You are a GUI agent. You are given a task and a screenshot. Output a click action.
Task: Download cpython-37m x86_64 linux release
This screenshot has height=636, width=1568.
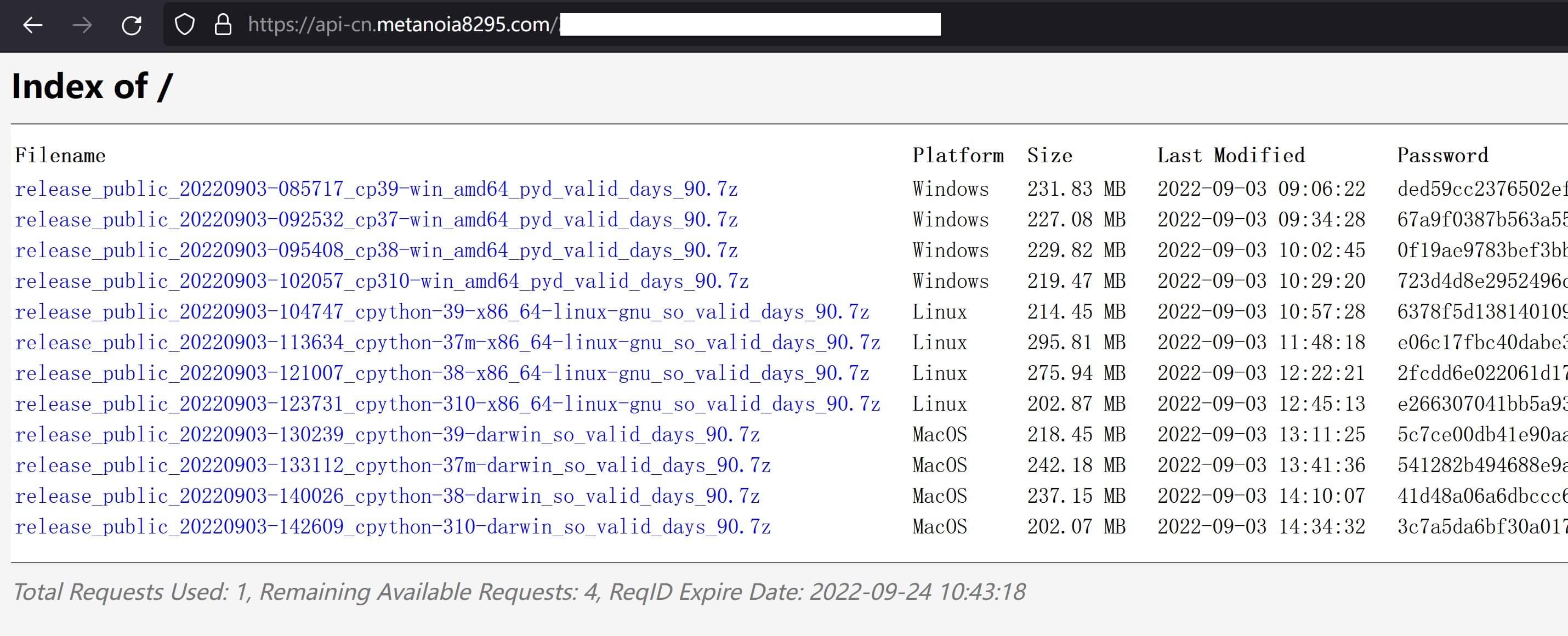tap(447, 343)
